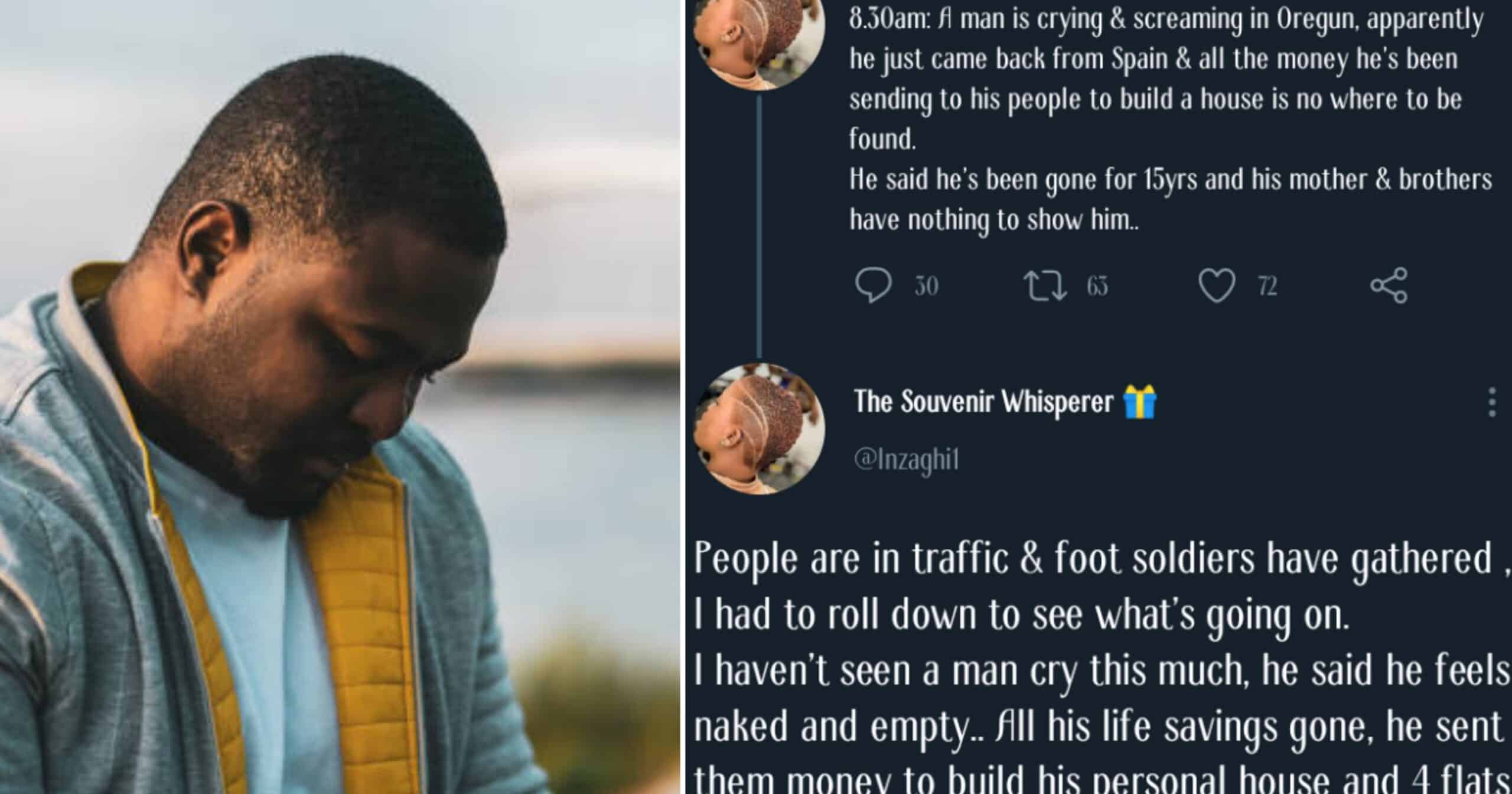Click the avatar beside The Souvenir Whisperer
Image resolution: width=1512 pixels, height=794 pixels.
click(x=760, y=428)
